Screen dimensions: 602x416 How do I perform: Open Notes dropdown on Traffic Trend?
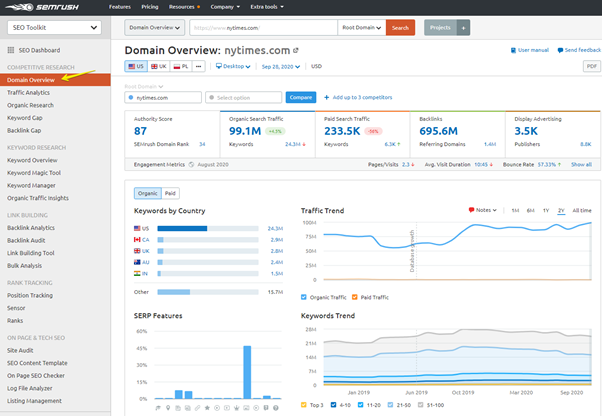483,210
